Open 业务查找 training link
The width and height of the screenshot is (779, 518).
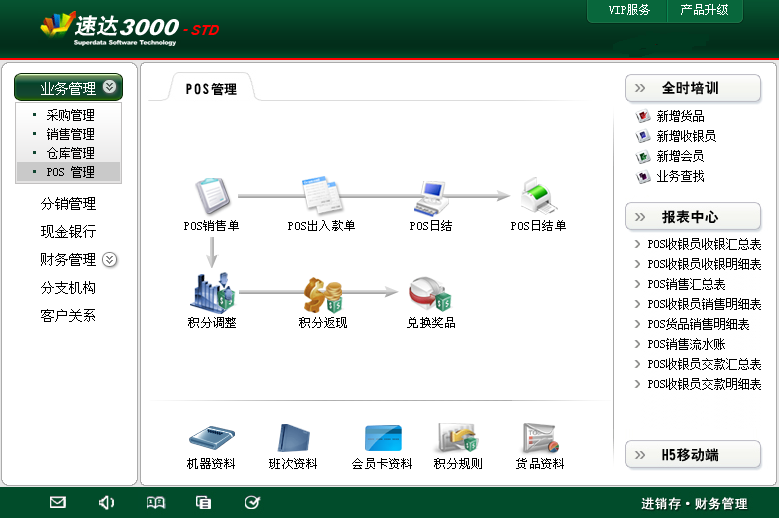[680, 176]
